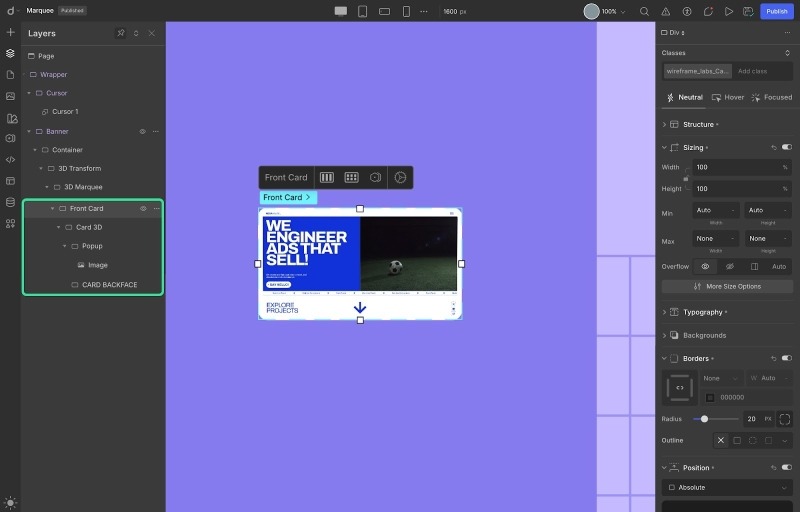This screenshot has height=512, width=800.
Task: Click the Code icon in left sidebar
Action: point(10,159)
